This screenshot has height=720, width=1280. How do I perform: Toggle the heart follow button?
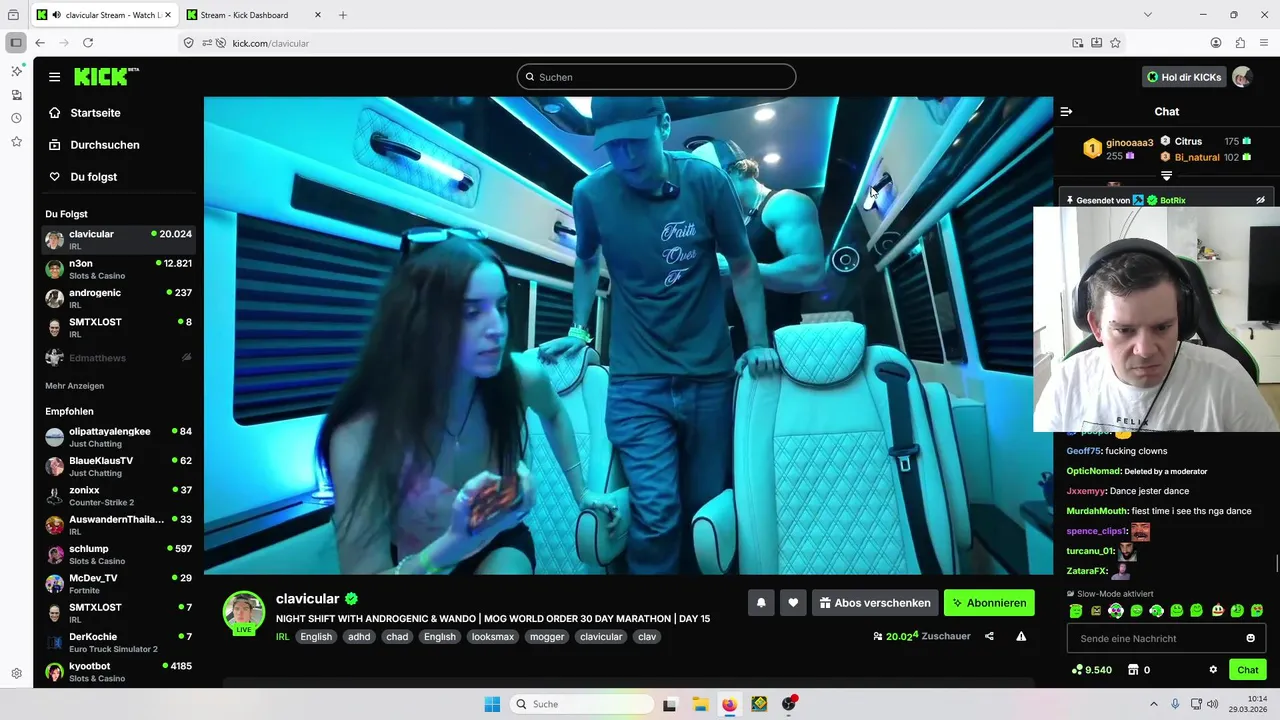(793, 603)
